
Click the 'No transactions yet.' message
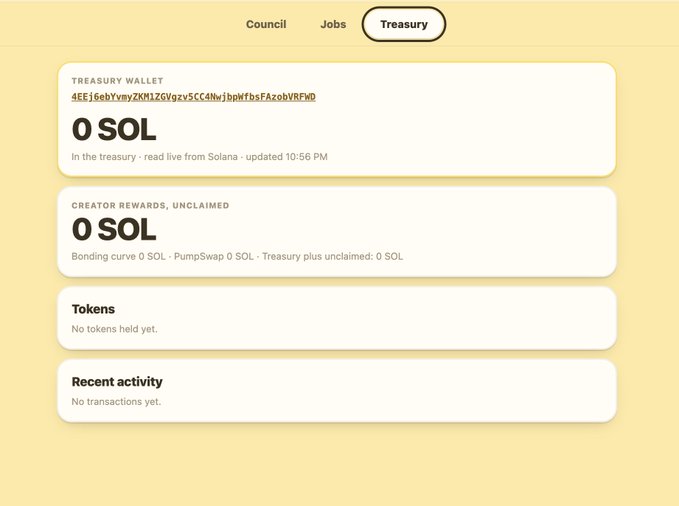[116, 402]
